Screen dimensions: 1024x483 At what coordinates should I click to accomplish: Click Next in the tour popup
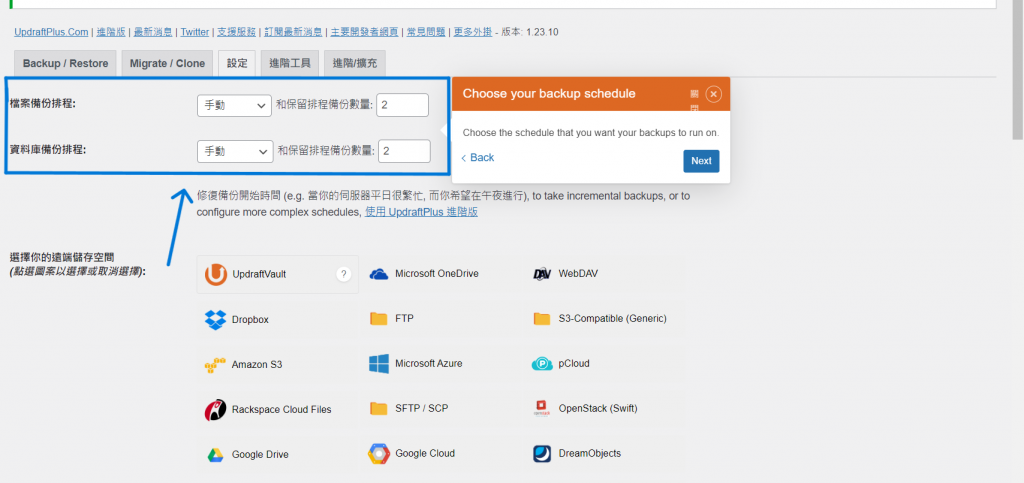701,161
